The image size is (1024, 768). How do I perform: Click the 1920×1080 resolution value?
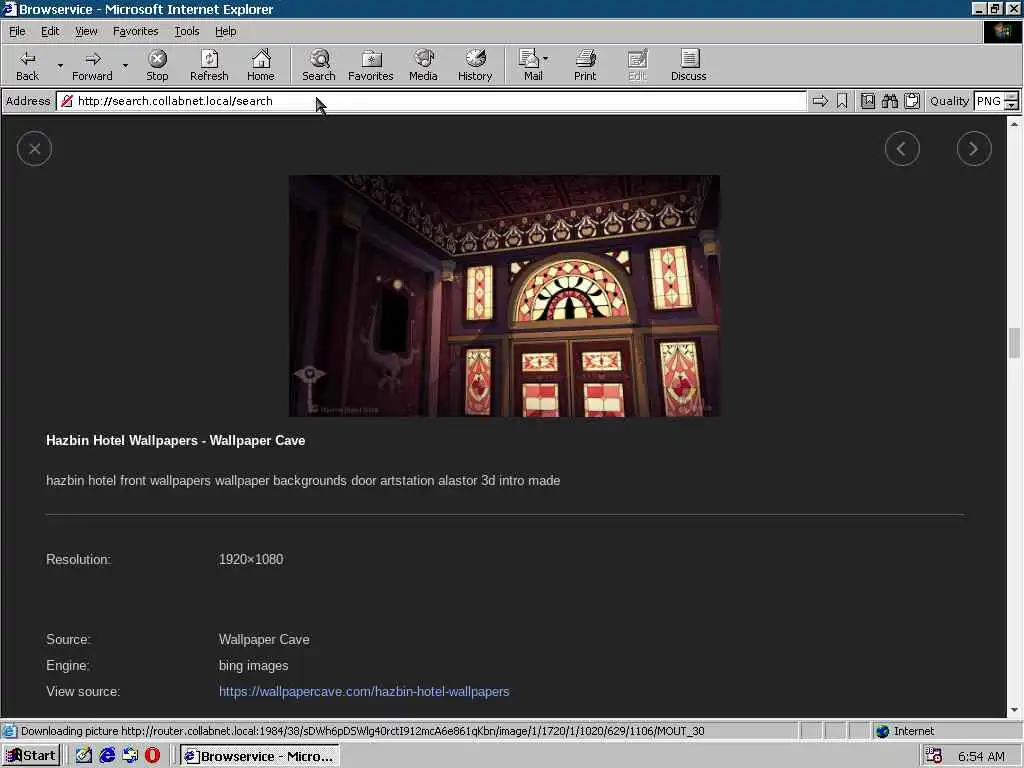click(251, 559)
